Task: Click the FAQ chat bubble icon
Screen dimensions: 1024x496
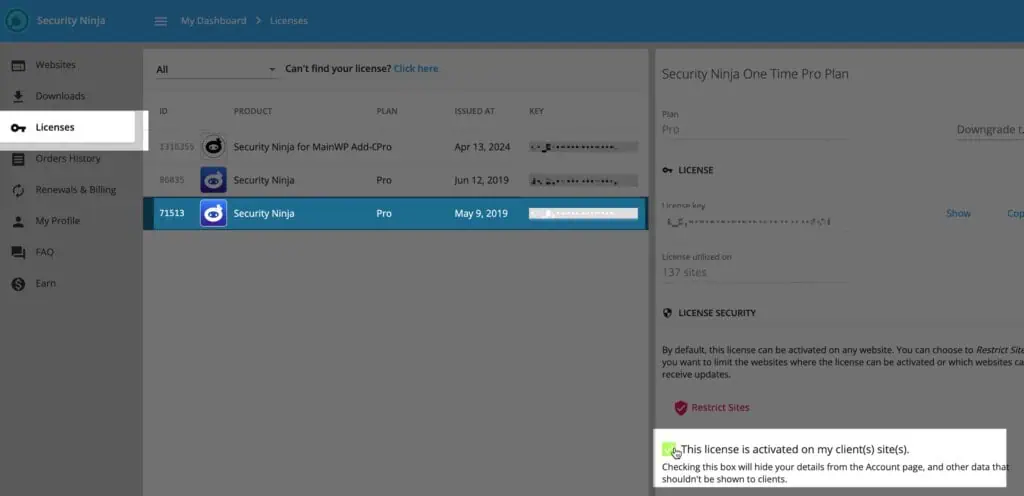Action: (18, 253)
